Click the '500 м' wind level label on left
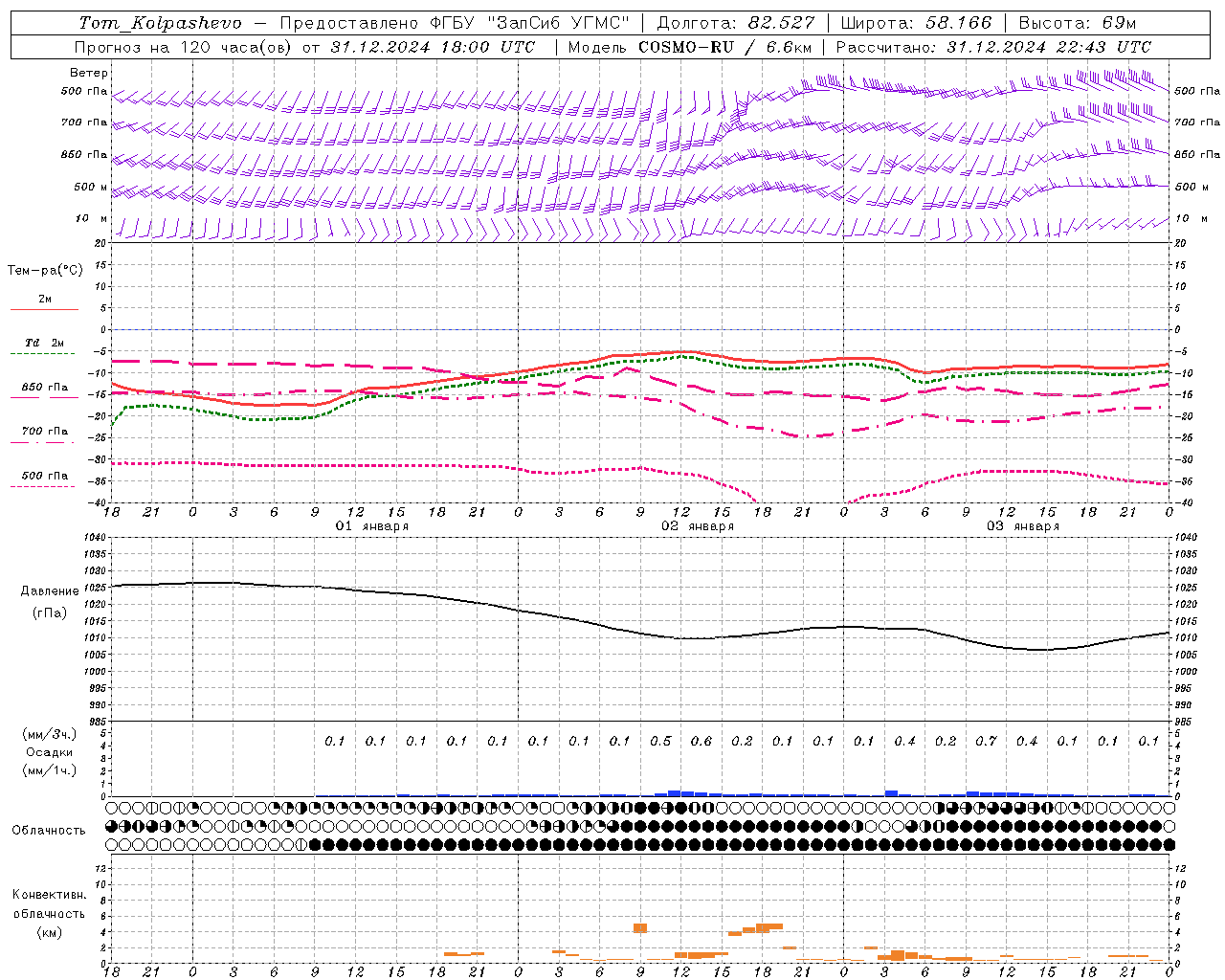Image resolution: width=1225 pixels, height=980 pixels. 91,187
